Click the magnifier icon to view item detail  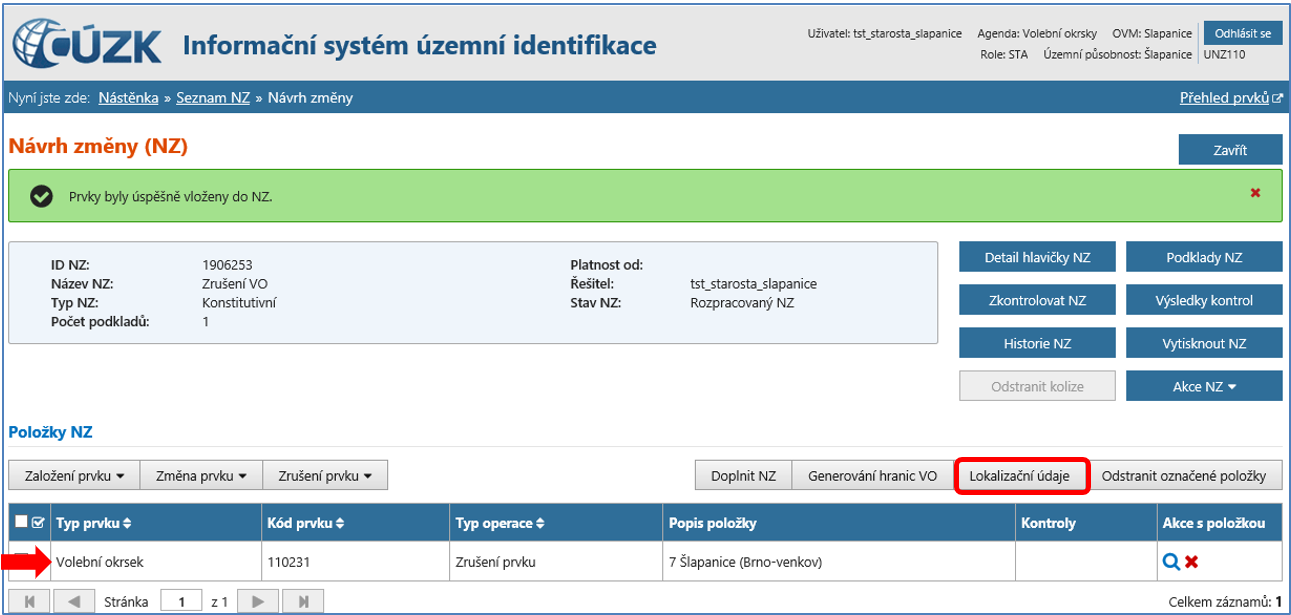coord(1170,562)
